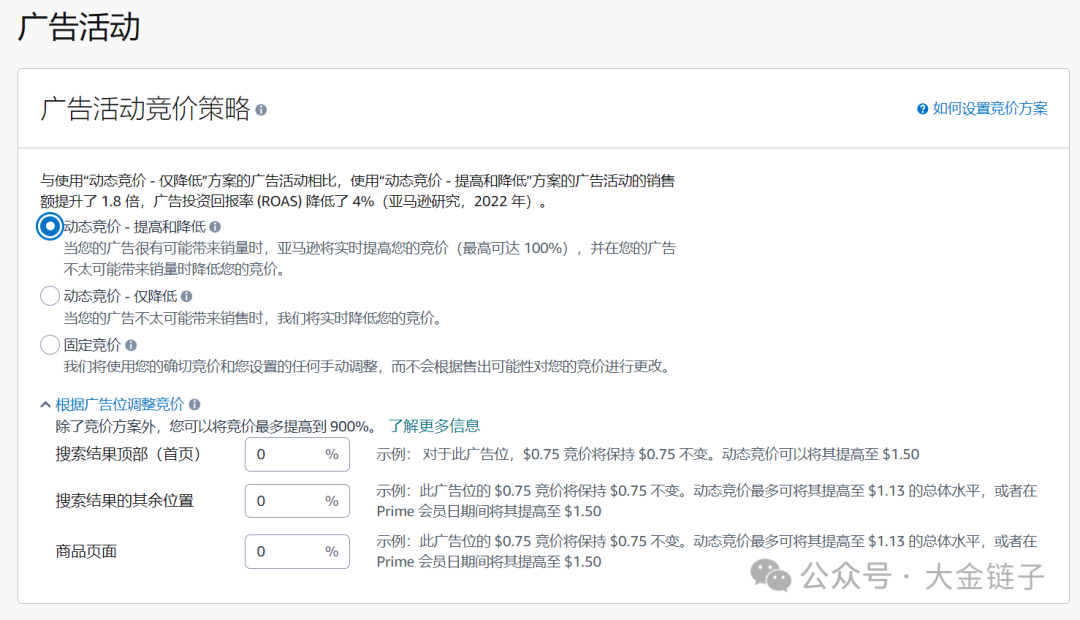Choose the 固定竞价 bidding option
1080x620 pixels.
pyautogui.click(x=50, y=344)
